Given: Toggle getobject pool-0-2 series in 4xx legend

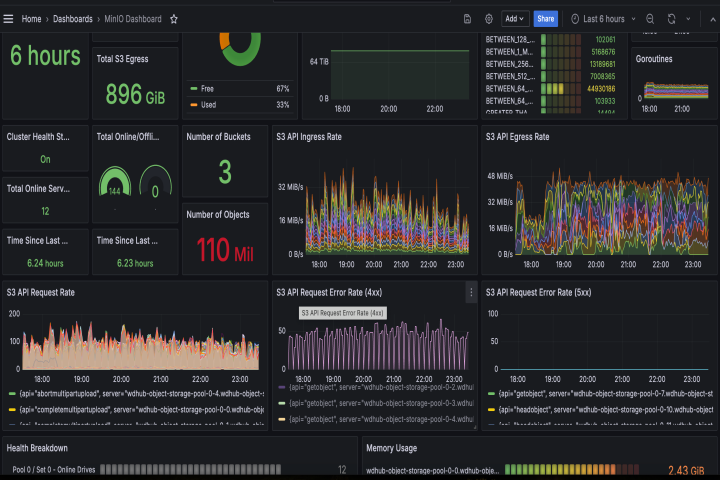Looking at the screenshot, I should pos(381,387).
